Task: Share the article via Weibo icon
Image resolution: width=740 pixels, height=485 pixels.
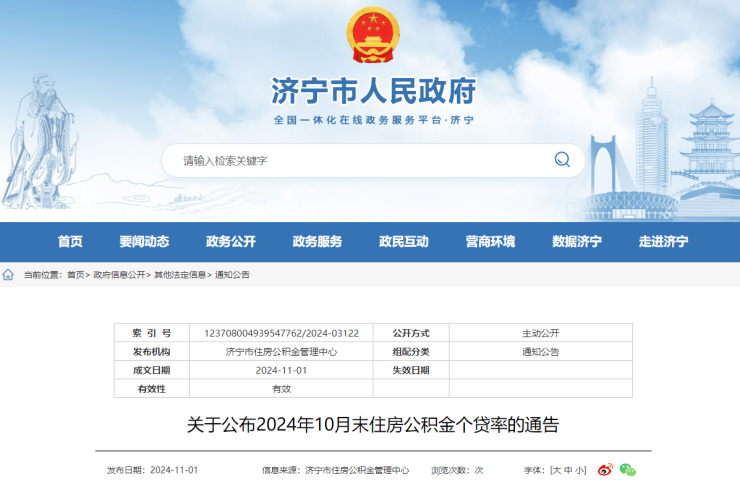Action: pos(605,469)
